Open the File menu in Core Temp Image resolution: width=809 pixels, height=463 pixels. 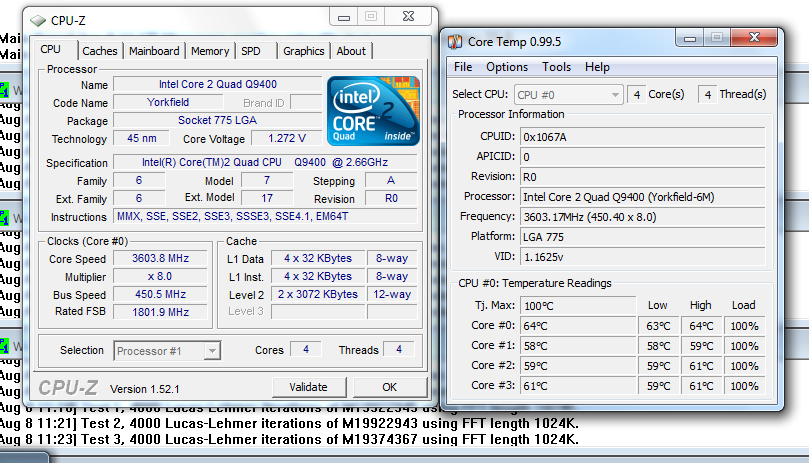click(463, 67)
